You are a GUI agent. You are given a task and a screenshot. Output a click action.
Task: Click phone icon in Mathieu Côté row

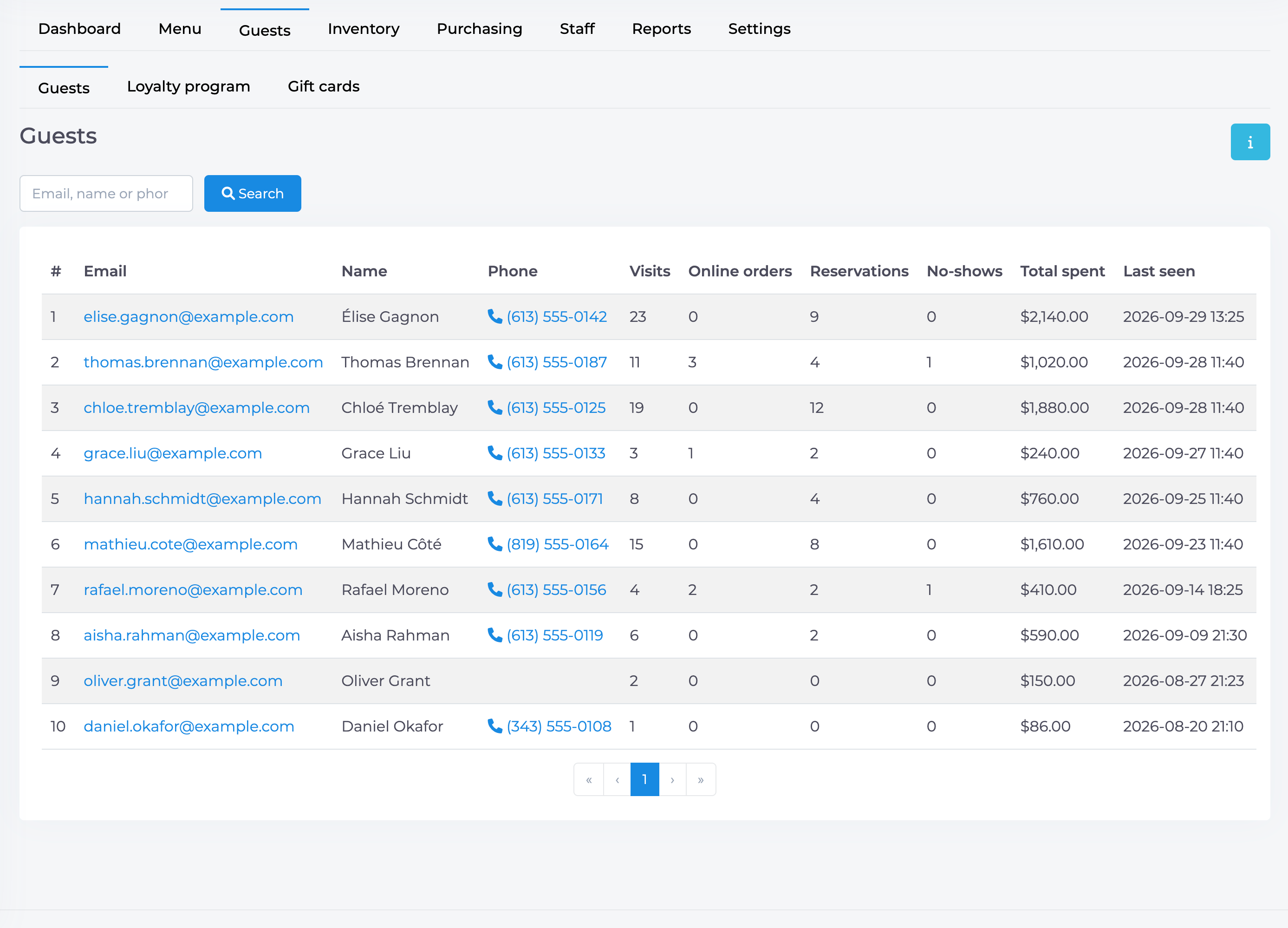[494, 543]
